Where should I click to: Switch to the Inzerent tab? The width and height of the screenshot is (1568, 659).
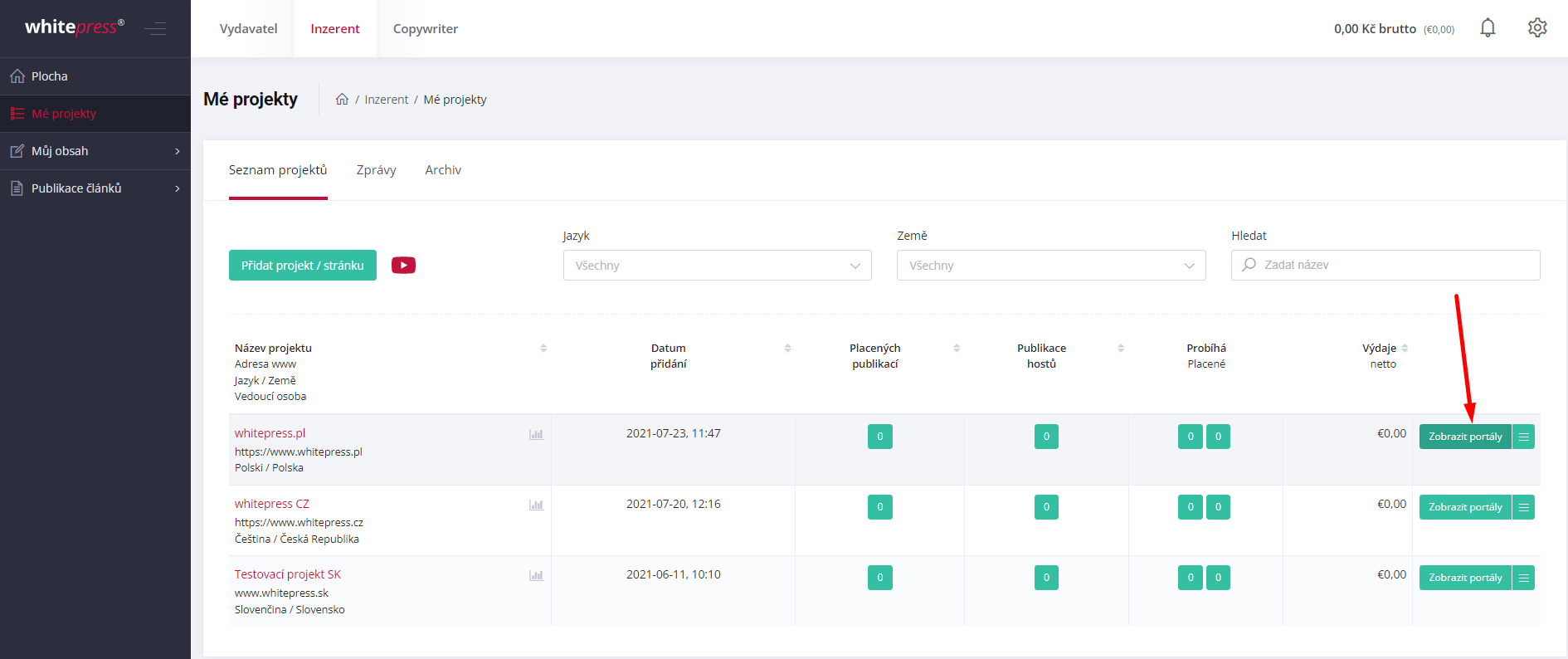335,29
